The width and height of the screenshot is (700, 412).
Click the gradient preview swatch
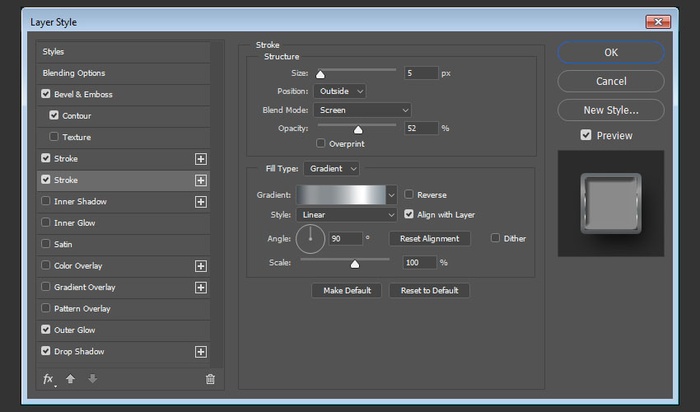(x=340, y=195)
